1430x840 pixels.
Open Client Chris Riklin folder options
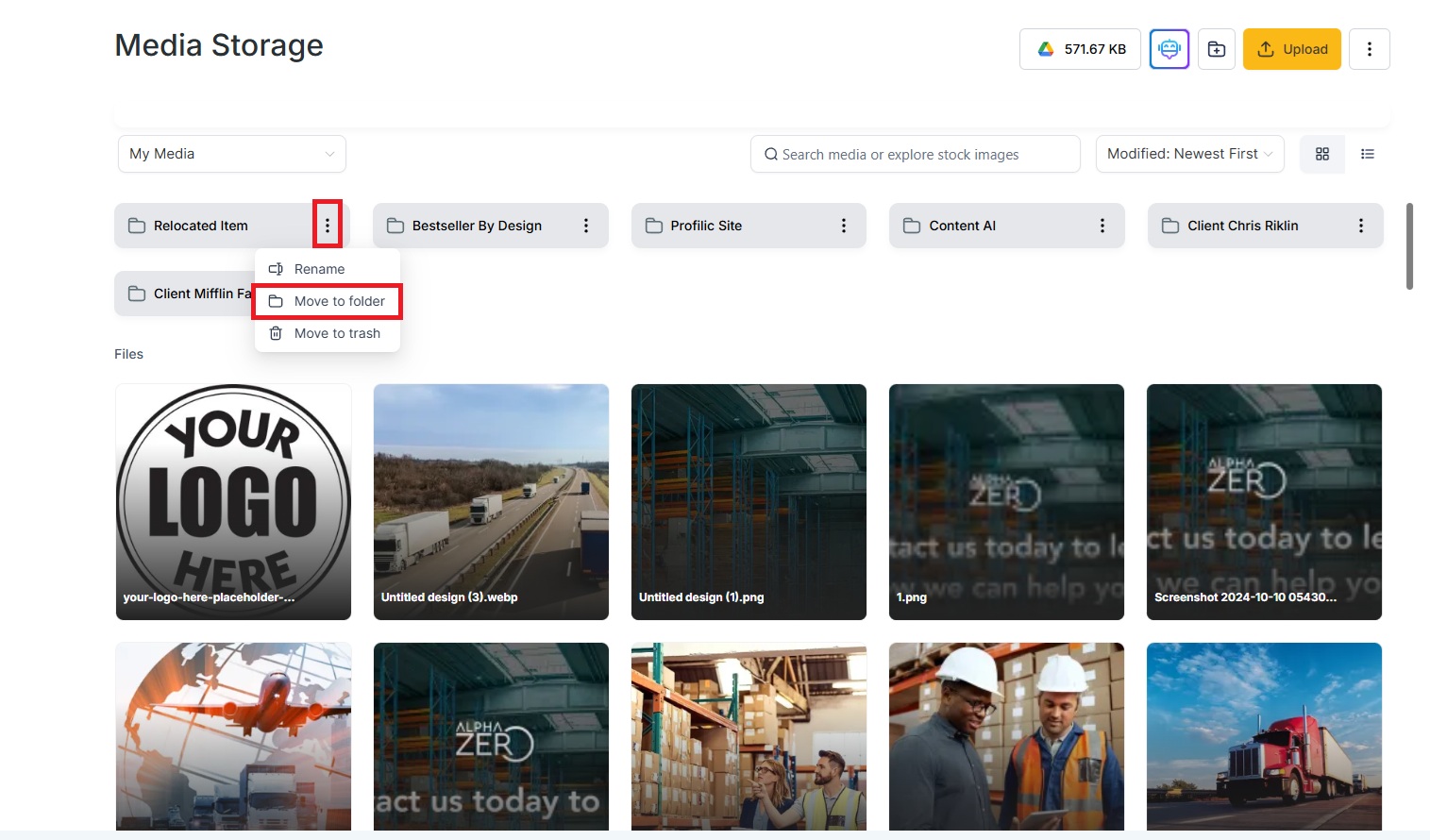click(1360, 226)
